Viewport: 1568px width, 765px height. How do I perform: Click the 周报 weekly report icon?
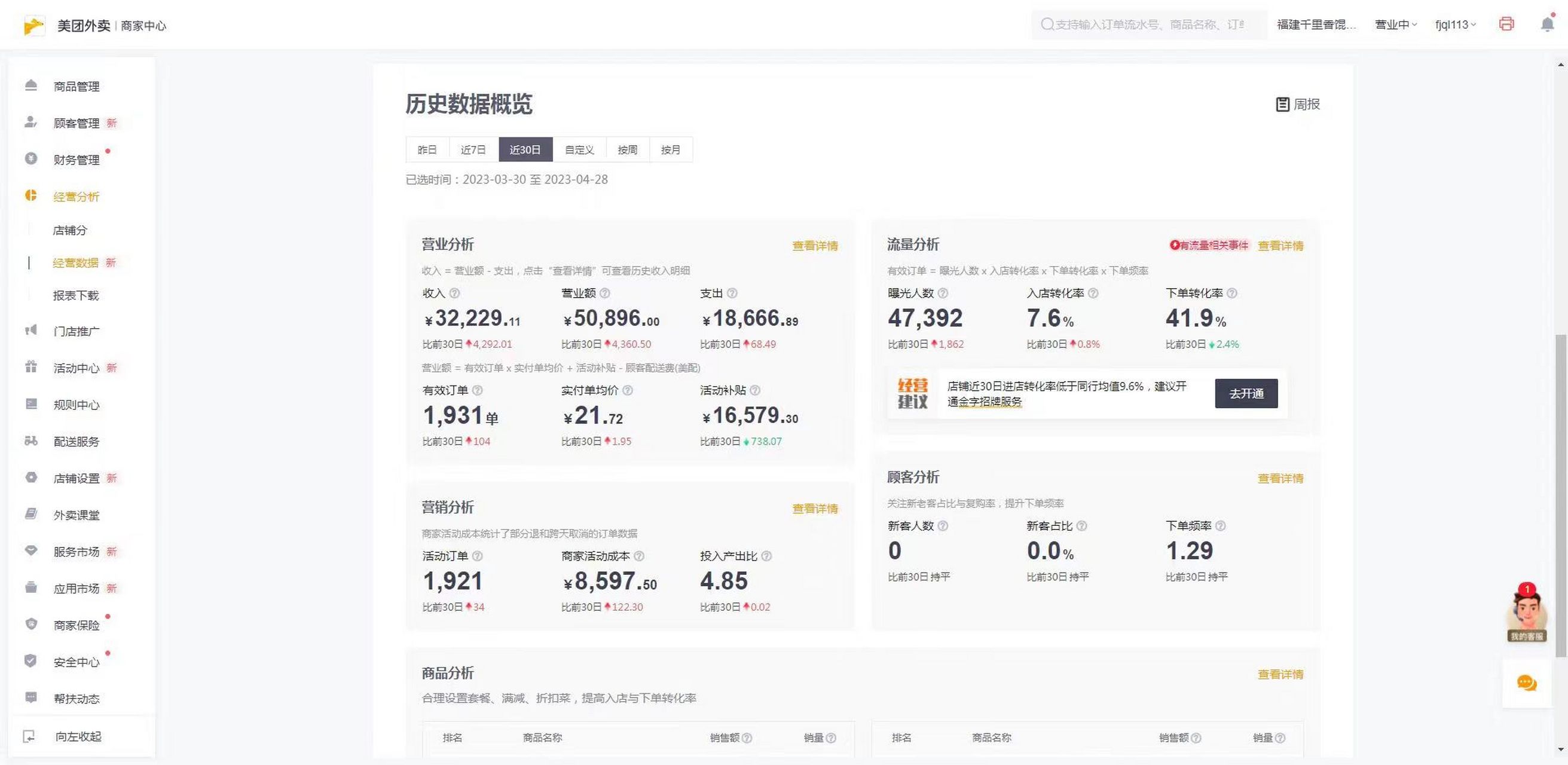pyautogui.click(x=1282, y=104)
